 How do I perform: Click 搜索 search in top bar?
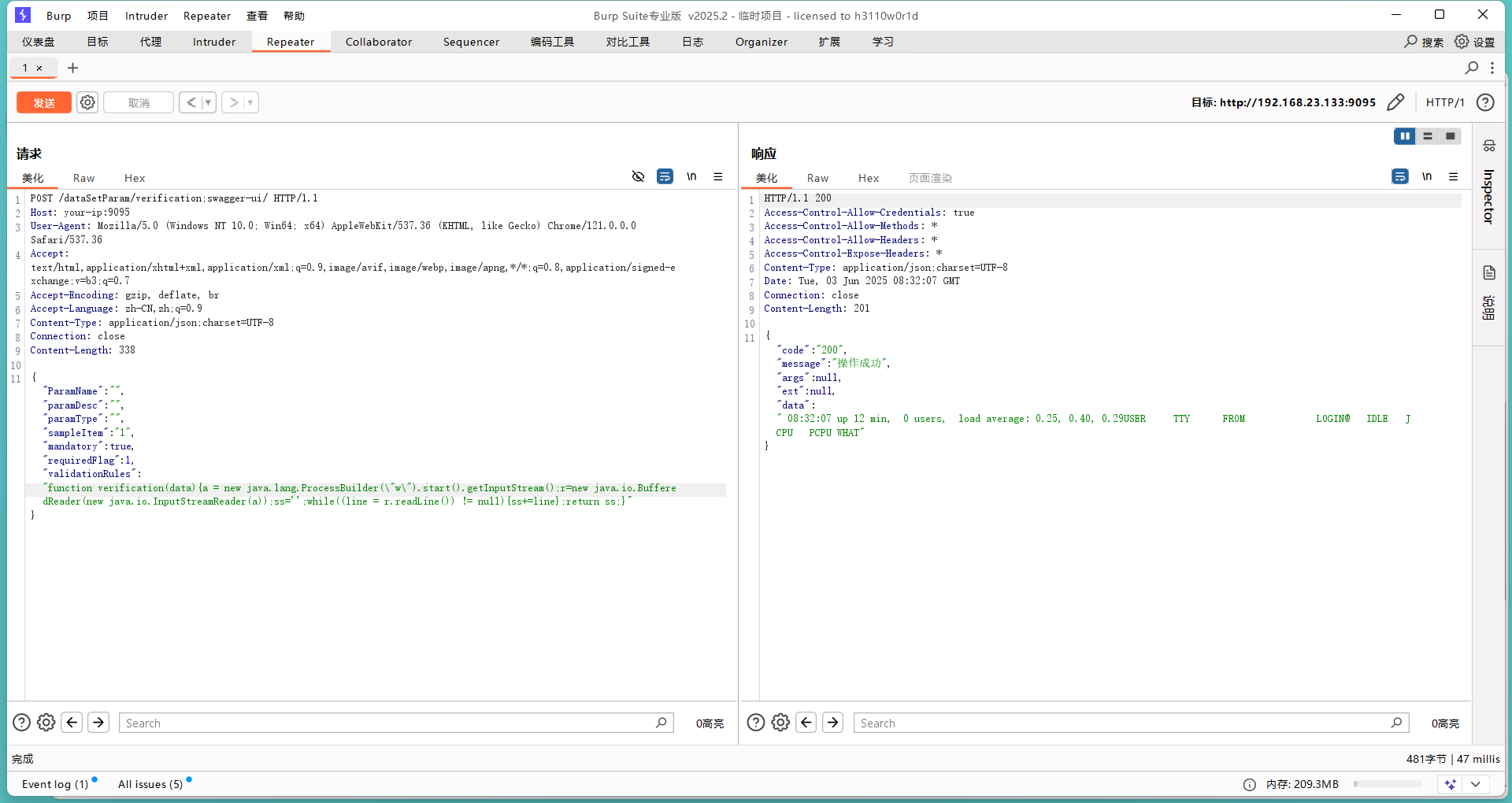[x=1424, y=42]
